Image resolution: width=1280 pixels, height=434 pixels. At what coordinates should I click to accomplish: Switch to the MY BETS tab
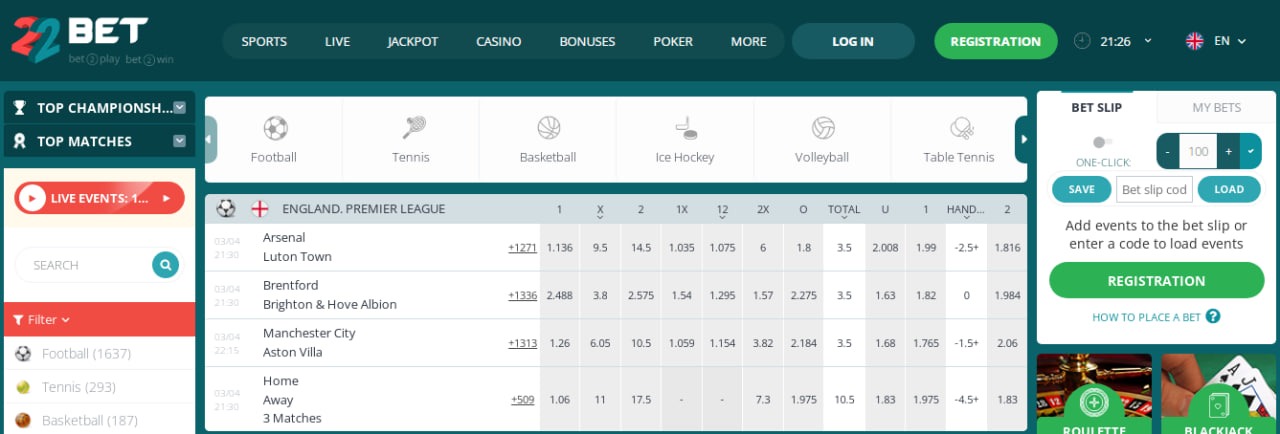pyautogui.click(x=1217, y=107)
